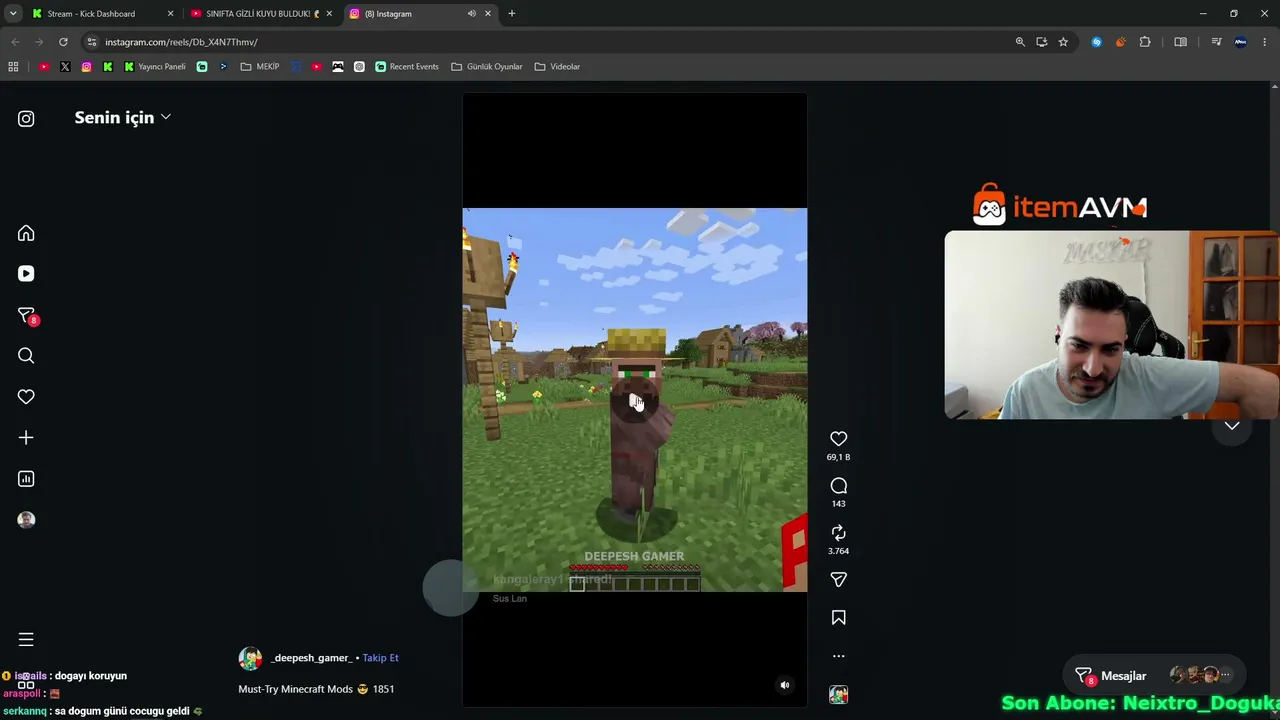Open the reel's comments
This screenshot has height=720, width=1280.
(x=838, y=486)
